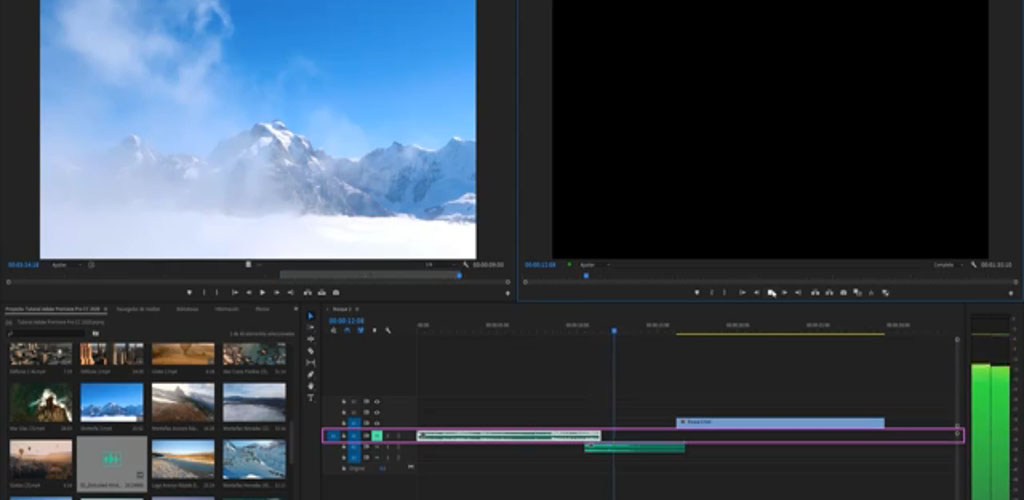Viewport: 1024px width, 500px height.
Task: Open timeline display settings wrench icon
Action: (387, 330)
